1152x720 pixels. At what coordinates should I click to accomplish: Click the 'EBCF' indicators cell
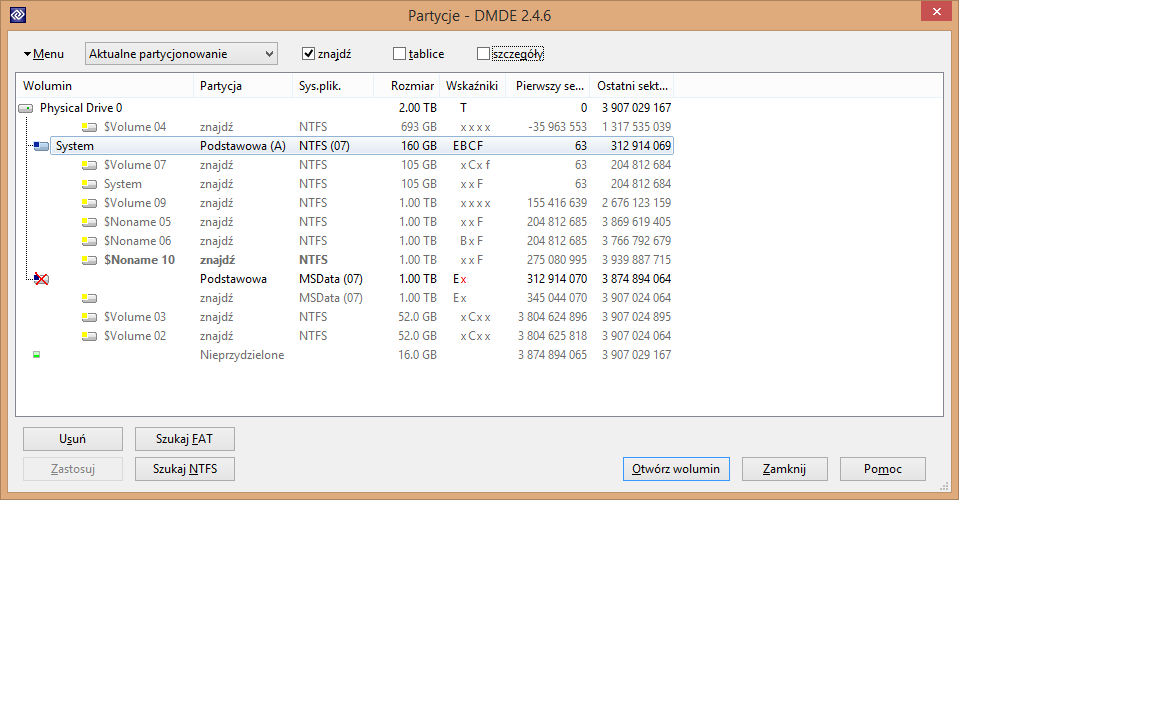point(468,146)
